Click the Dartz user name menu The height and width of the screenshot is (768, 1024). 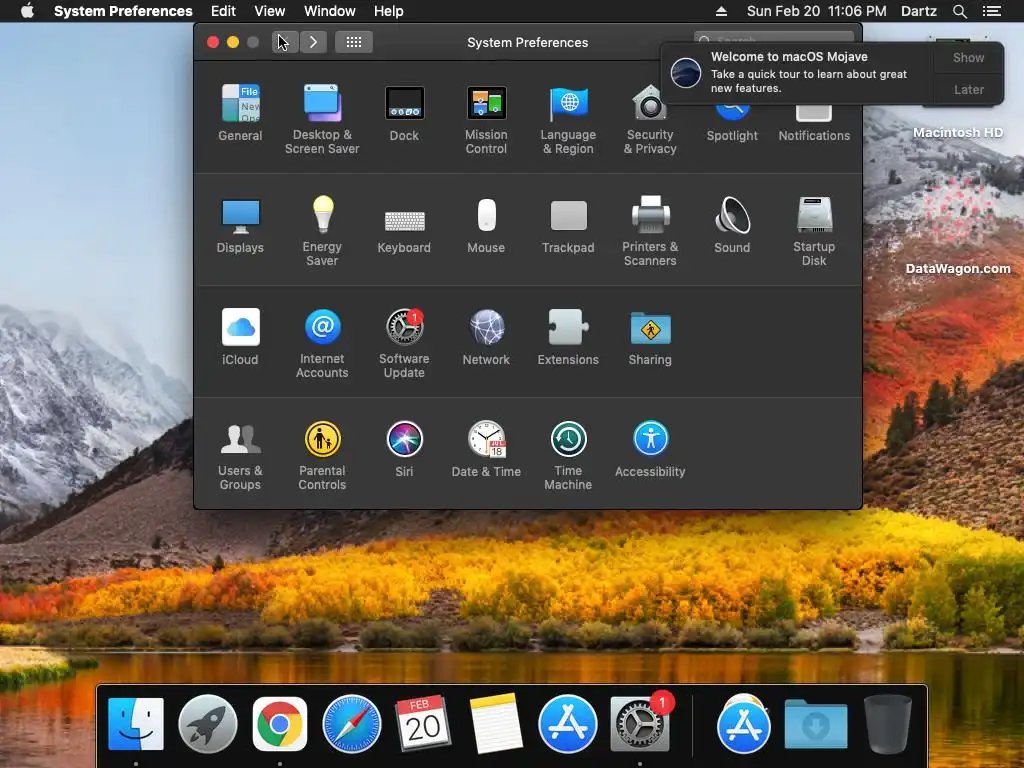click(x=918, y=11)
